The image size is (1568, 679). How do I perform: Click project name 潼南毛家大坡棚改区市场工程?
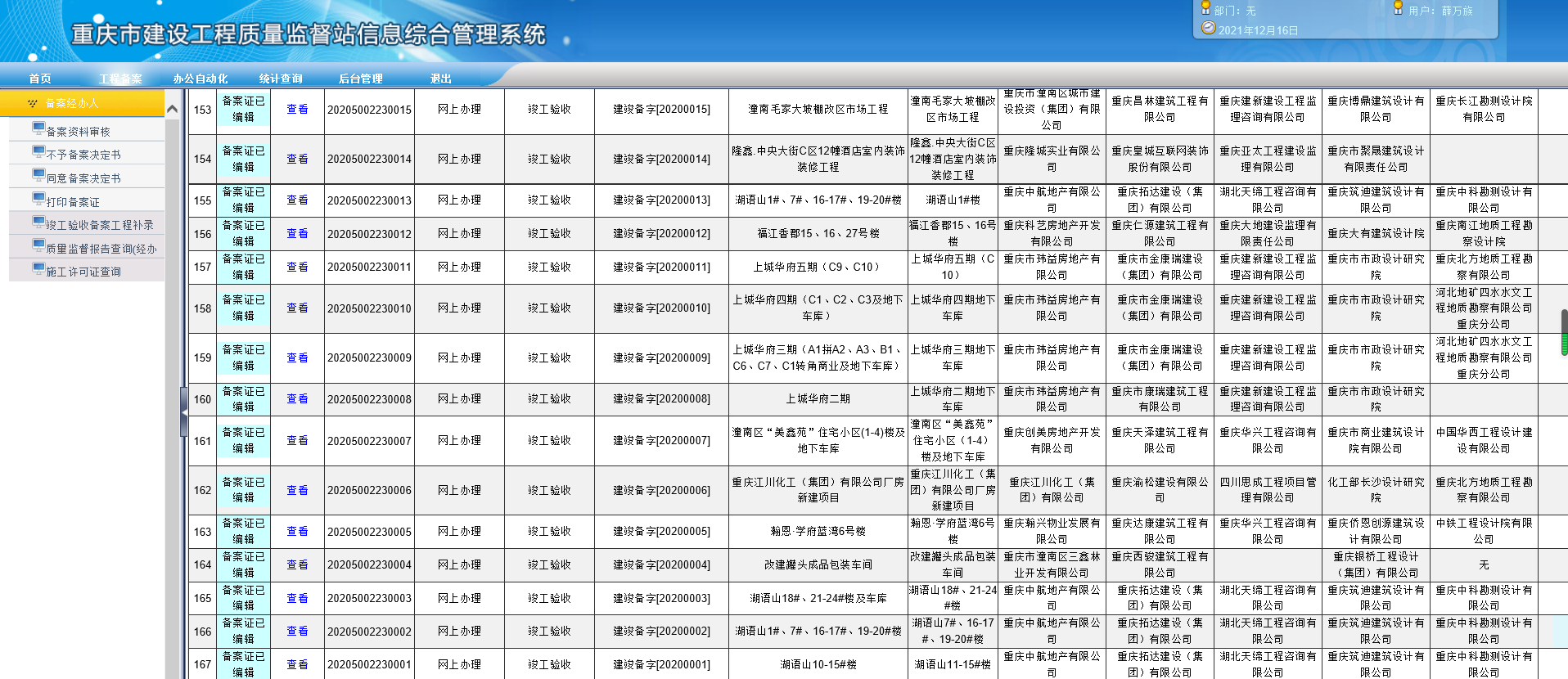818,109
